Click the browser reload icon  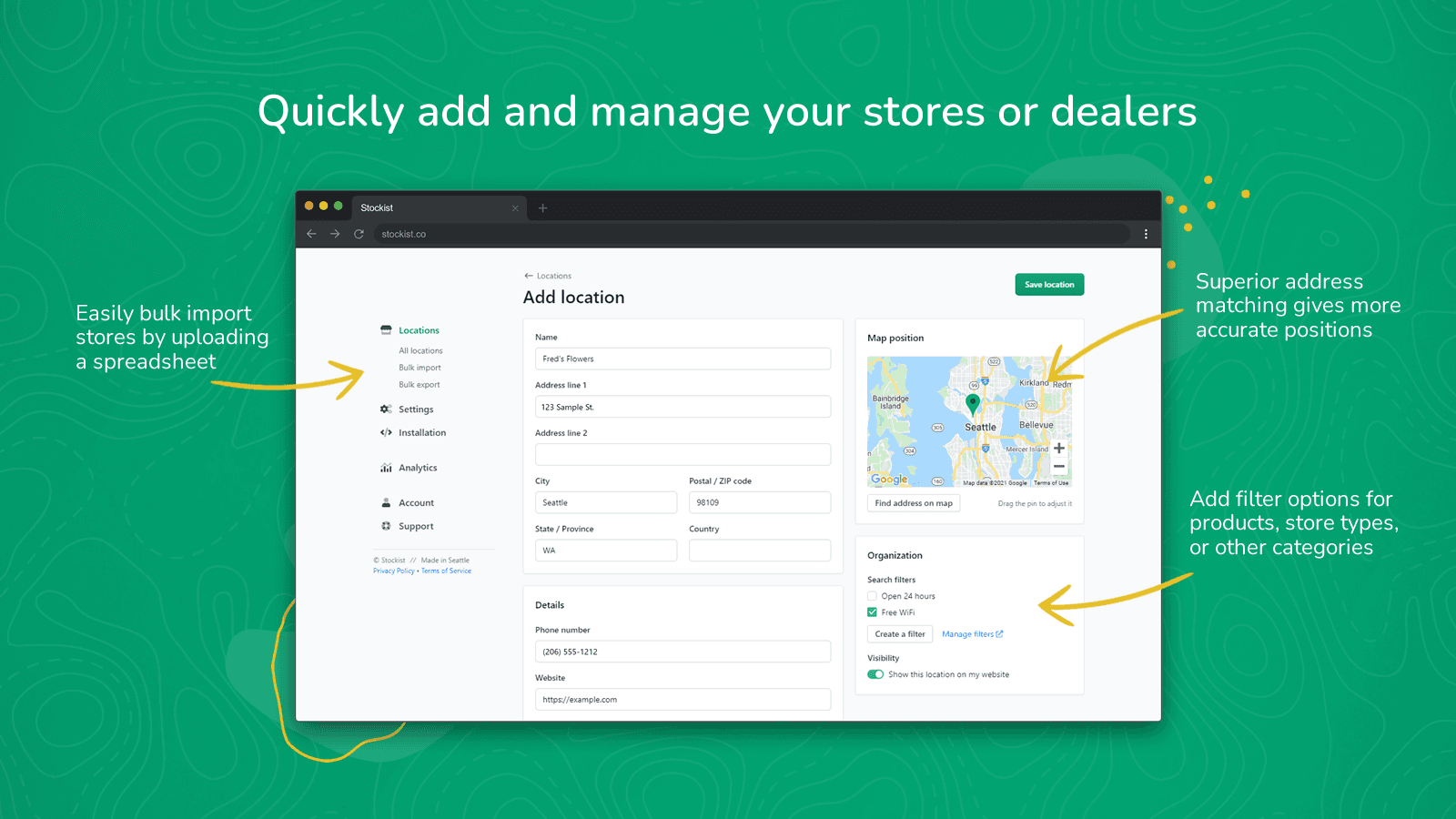(x=359, y=234)
